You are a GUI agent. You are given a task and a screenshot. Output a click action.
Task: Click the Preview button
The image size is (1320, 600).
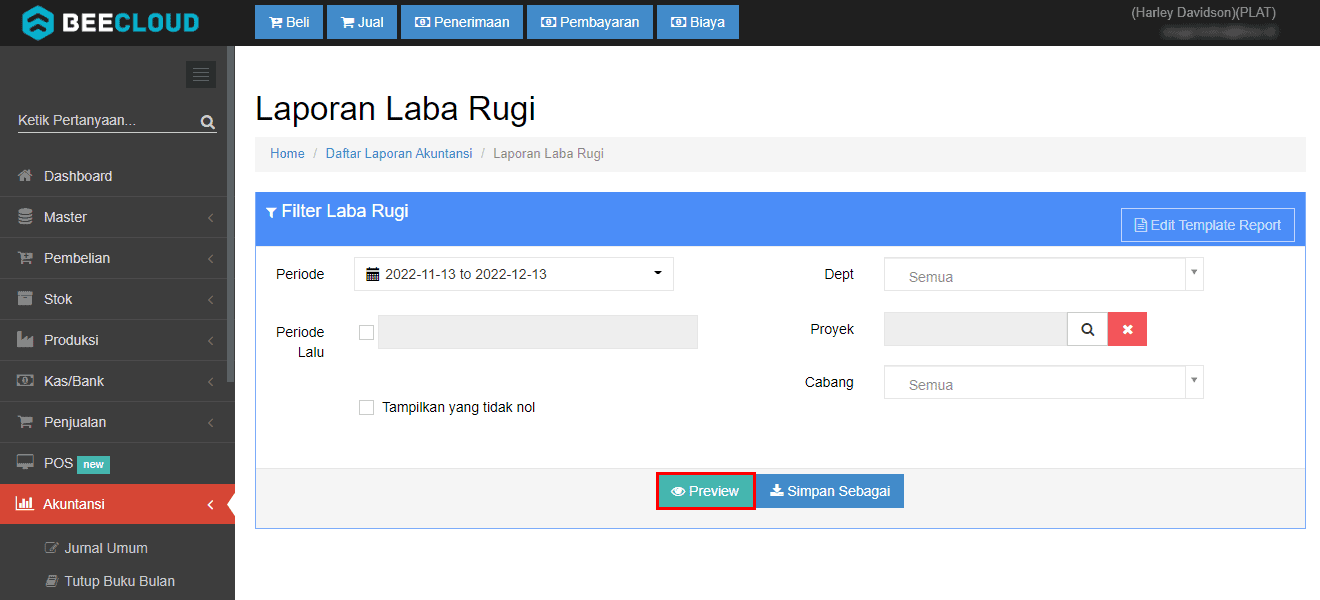705,491
